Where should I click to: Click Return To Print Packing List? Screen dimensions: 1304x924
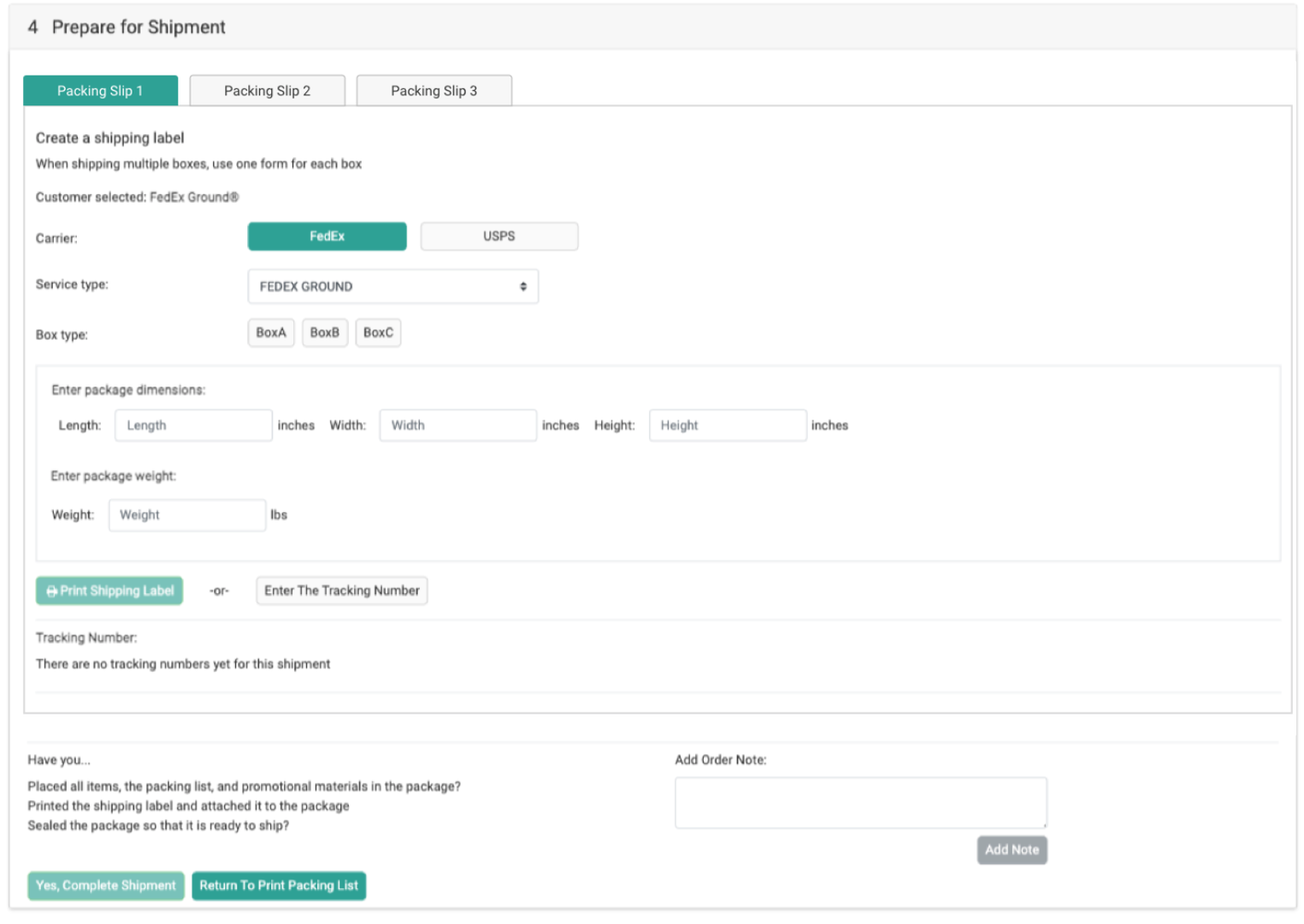(x=279, y=886)
